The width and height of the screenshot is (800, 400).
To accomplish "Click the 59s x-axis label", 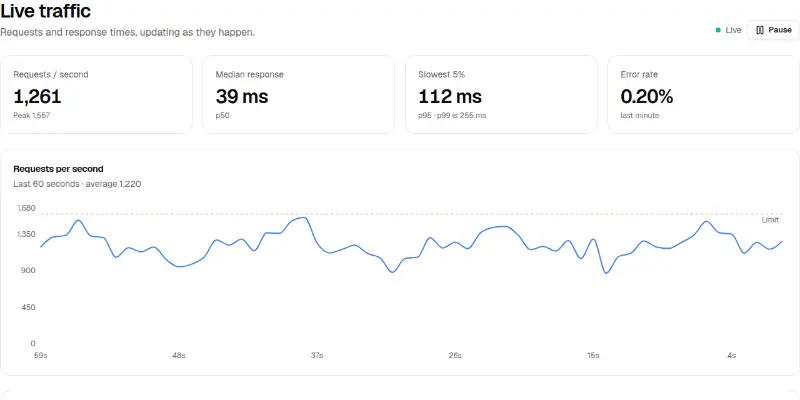I will coord(41,355).
